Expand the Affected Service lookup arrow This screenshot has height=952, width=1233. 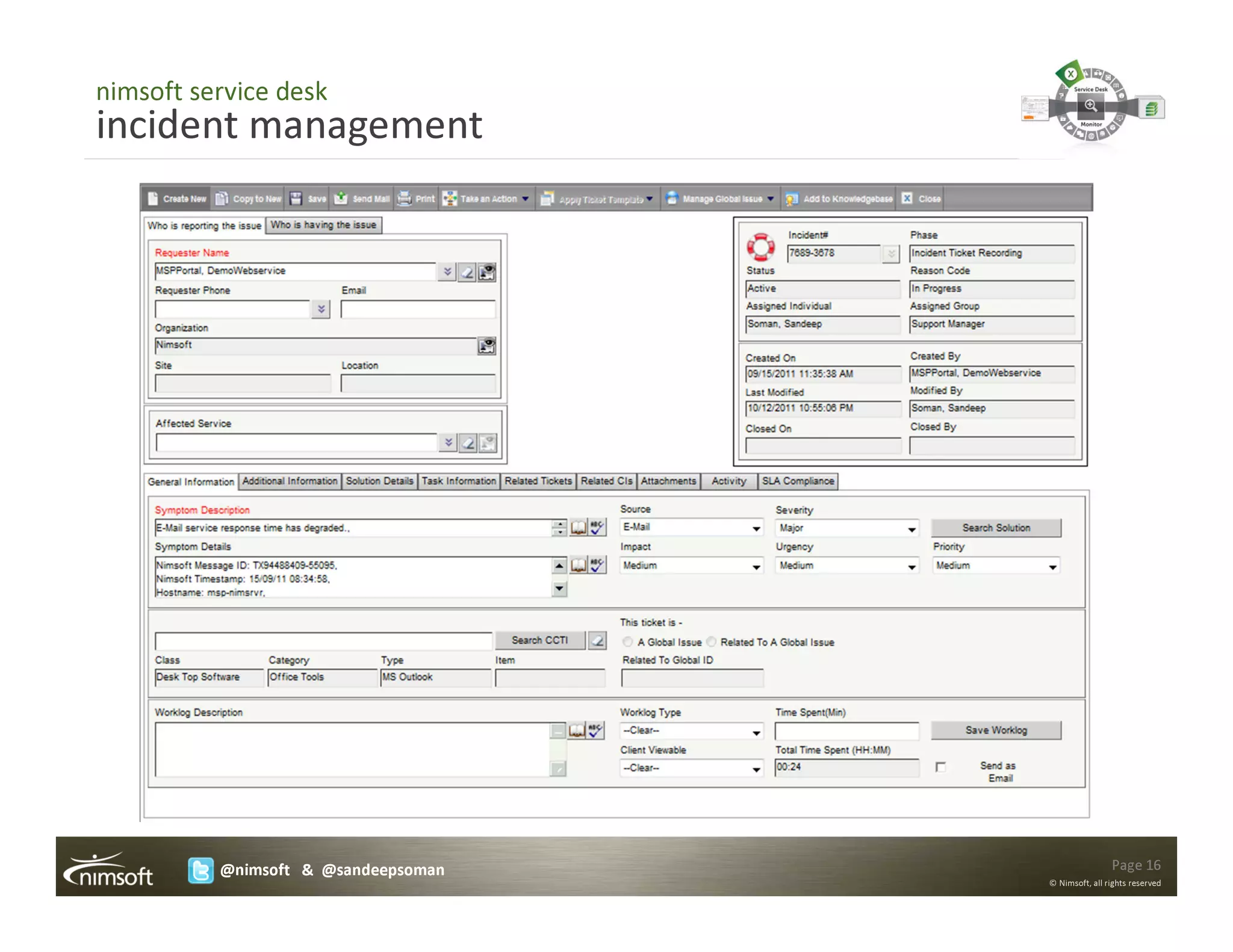pyautogui.click(x=448, y=443)
